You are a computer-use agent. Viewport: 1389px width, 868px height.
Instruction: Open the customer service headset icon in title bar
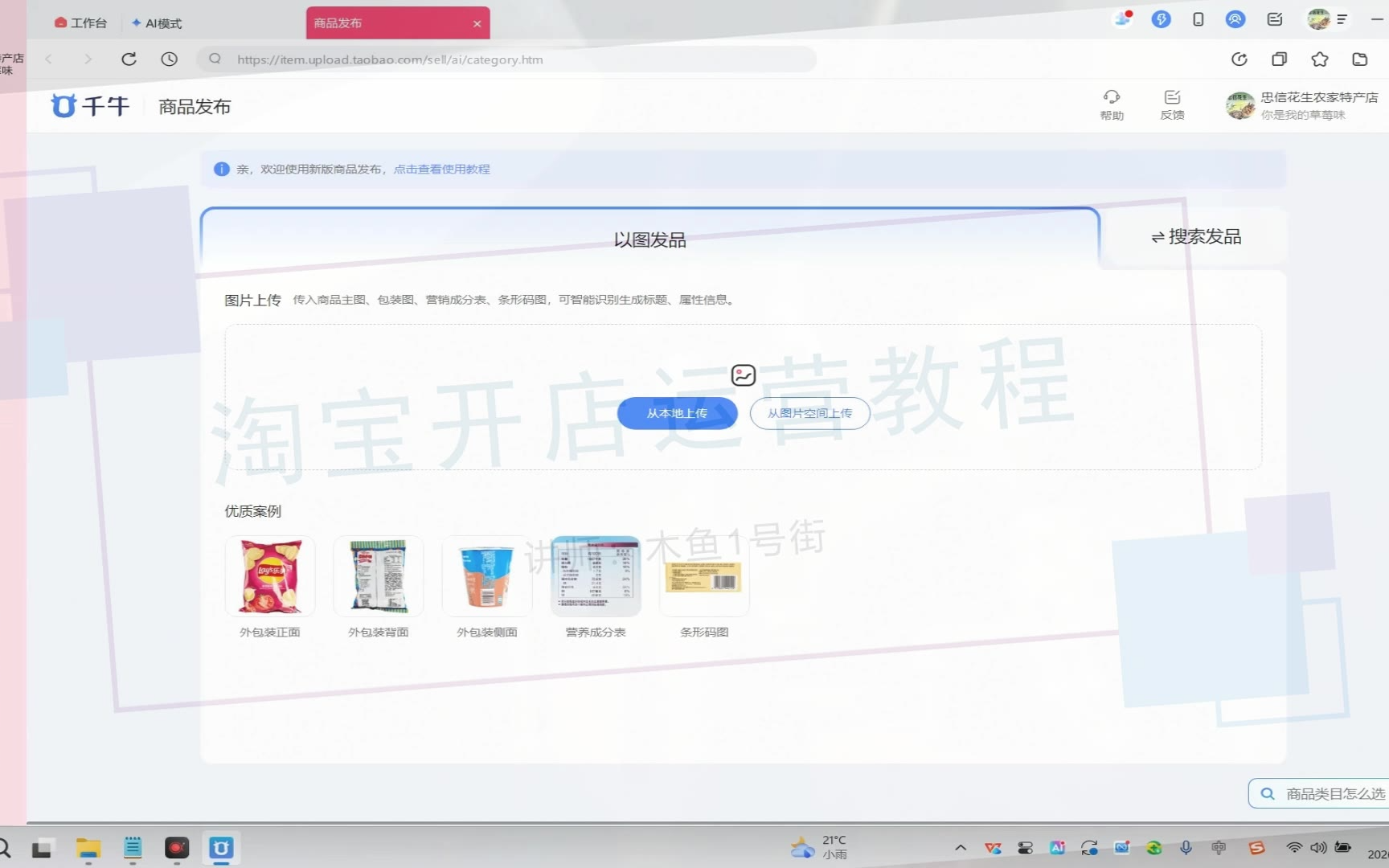[x=1235, y=19]
